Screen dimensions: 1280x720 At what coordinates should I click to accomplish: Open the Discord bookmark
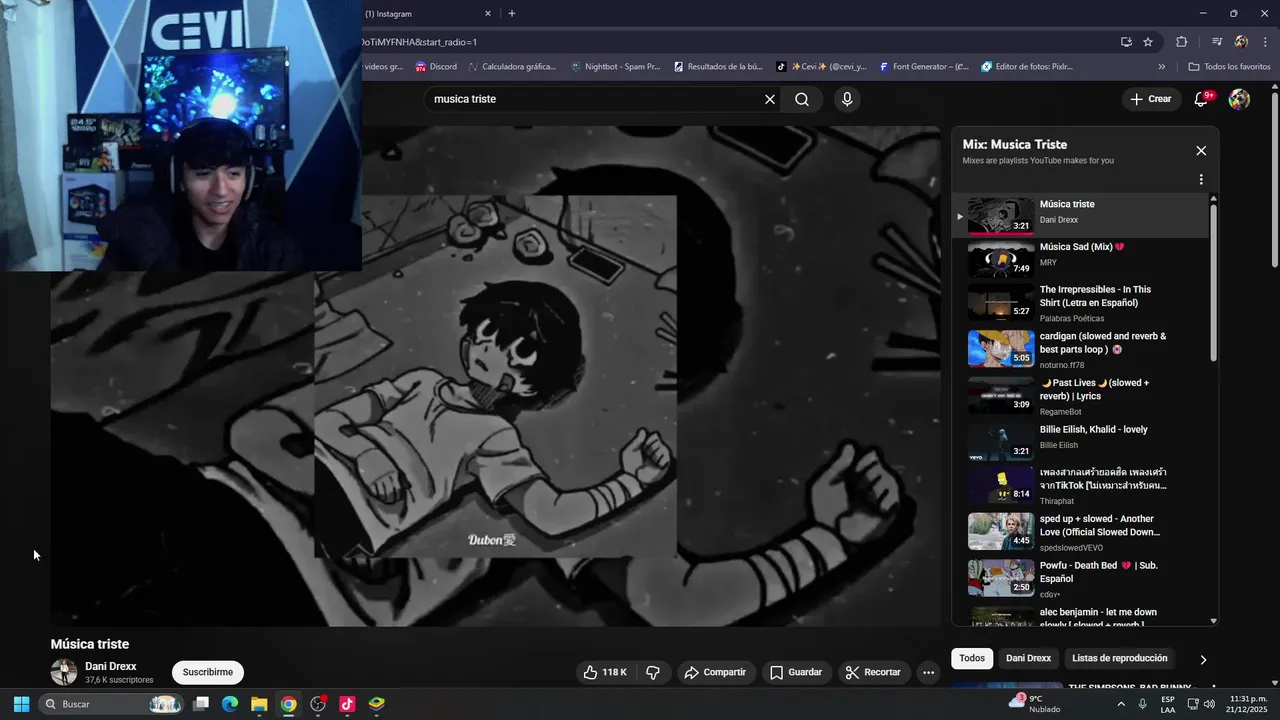(436, 67)
